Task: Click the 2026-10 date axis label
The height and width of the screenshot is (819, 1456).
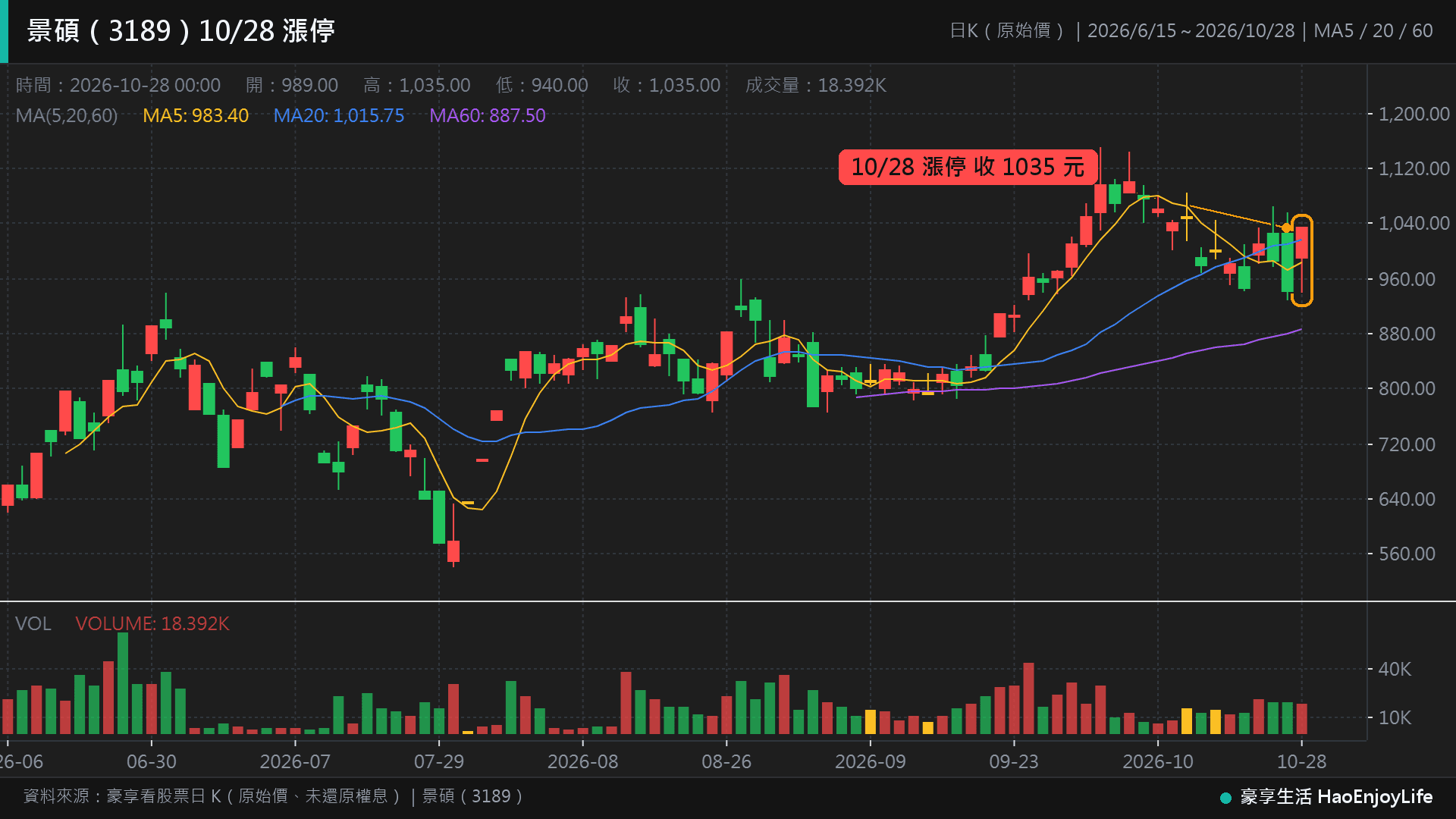Action: point(1158,761)
